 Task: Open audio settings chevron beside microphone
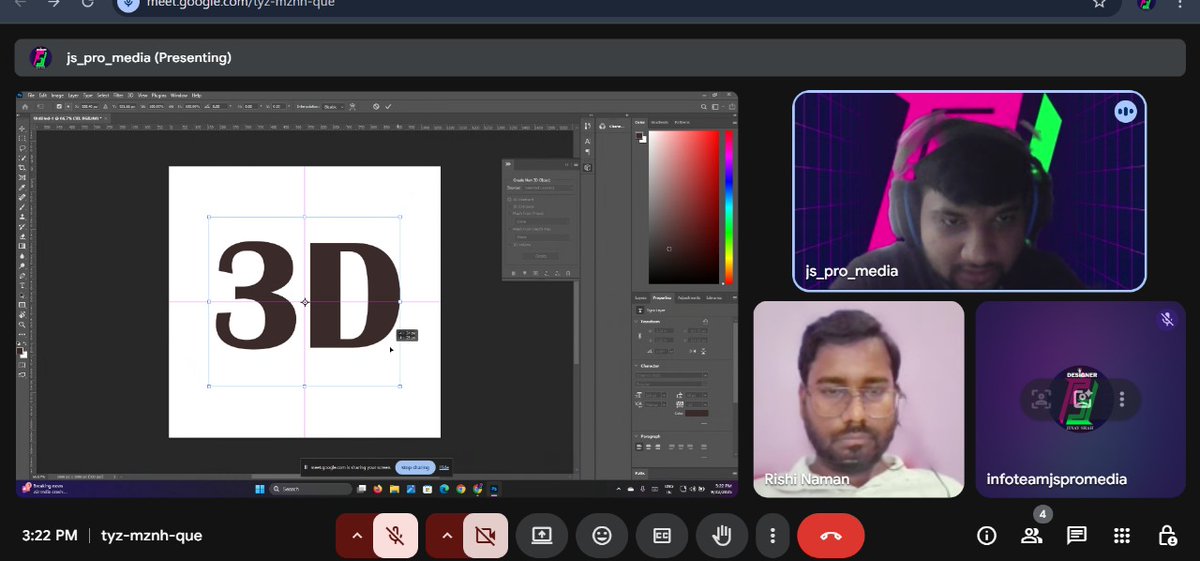355,536
